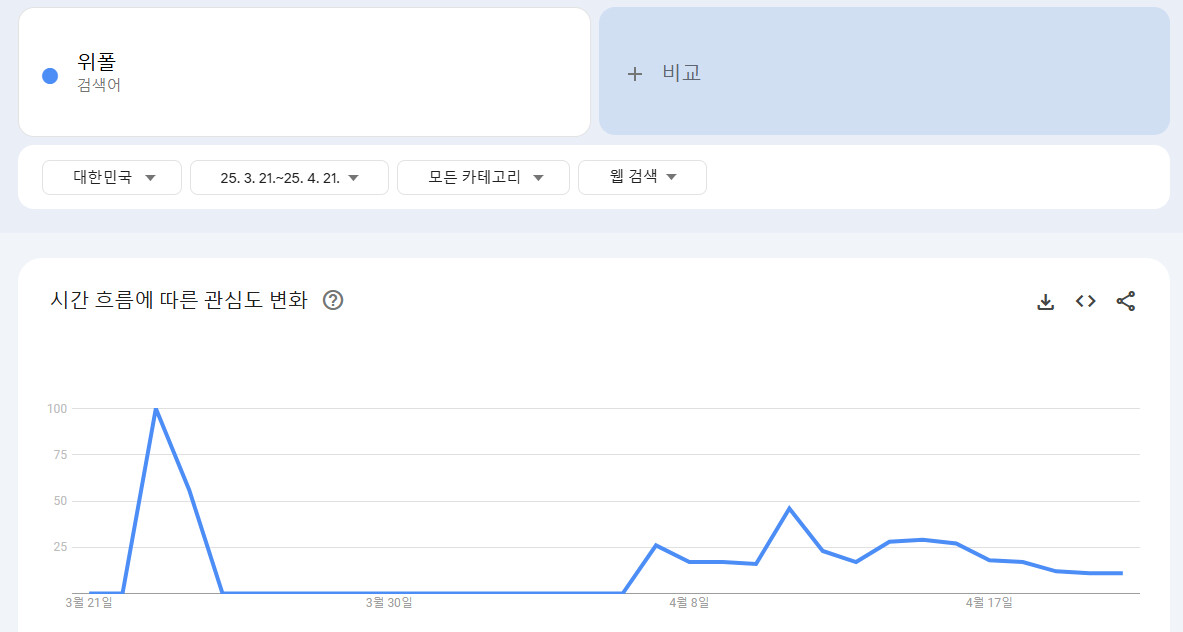Click the 4월 17일 axis label
The height and width of the screenshot is (632, 1183).
point(989,602)
